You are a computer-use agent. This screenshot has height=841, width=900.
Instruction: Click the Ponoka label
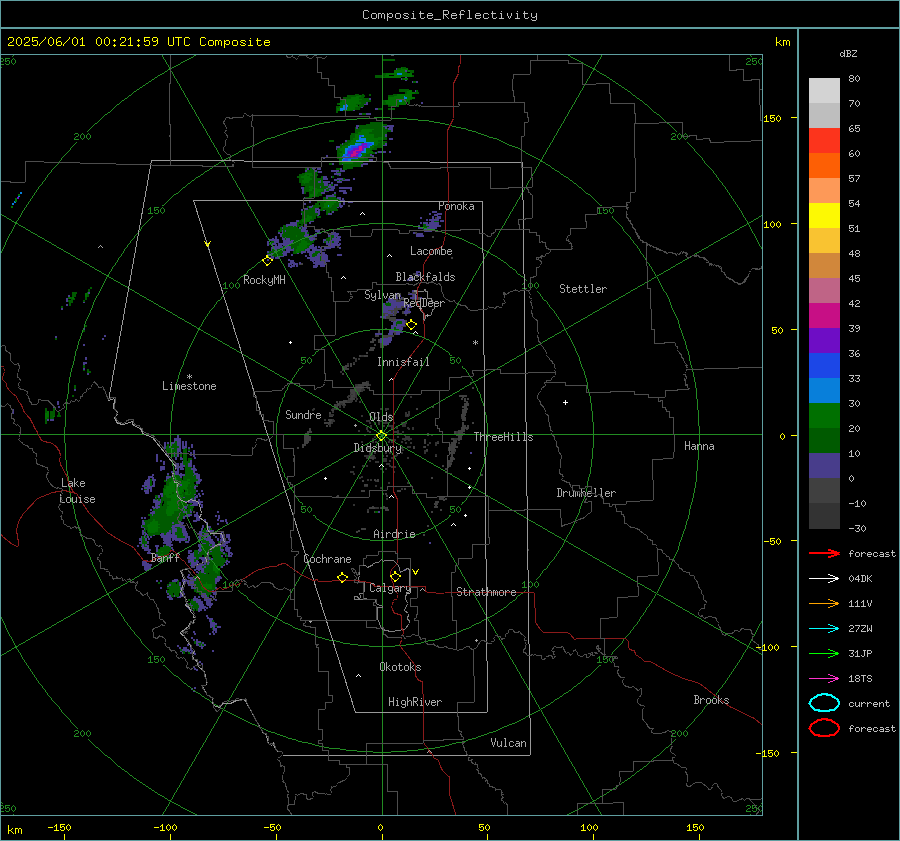pyautogui.click(x=456, y=206)
